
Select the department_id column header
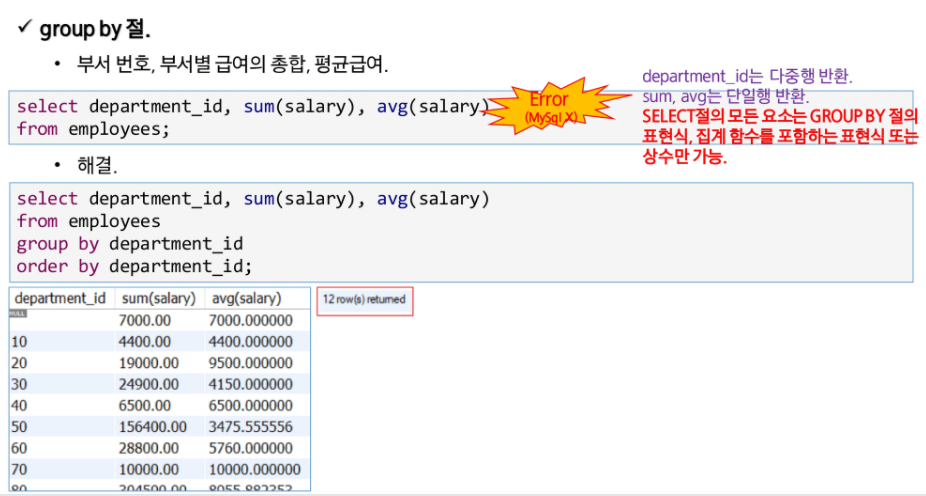point(61,299)
